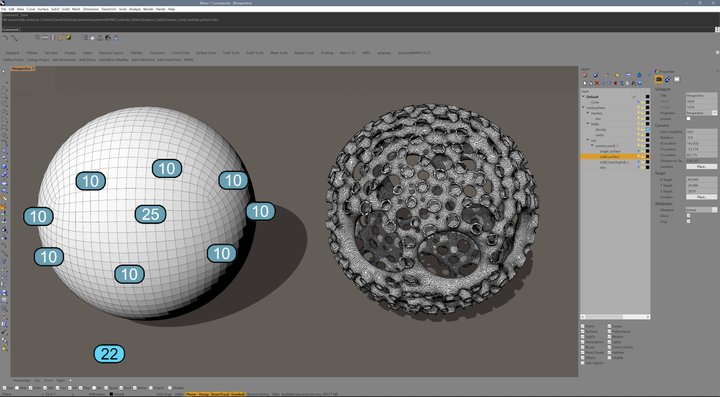Click the list-panel icon in top toolbar
Screen dimensions: 720x397
tap(84, 38)
